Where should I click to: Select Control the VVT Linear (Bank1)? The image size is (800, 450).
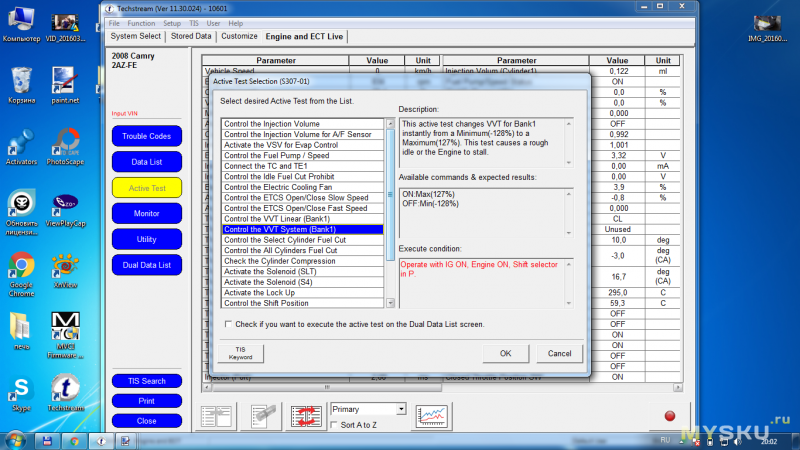[x=303, y=219]
